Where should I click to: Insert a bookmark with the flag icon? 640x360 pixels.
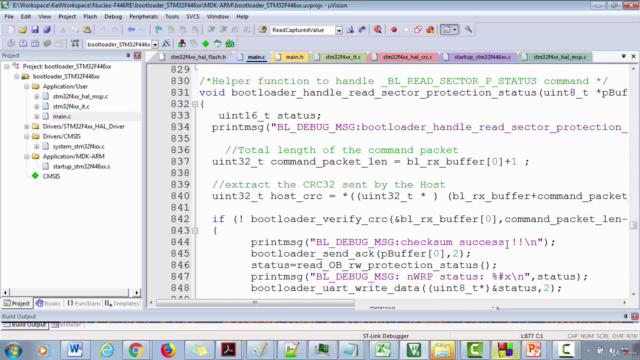pos(159,30)
